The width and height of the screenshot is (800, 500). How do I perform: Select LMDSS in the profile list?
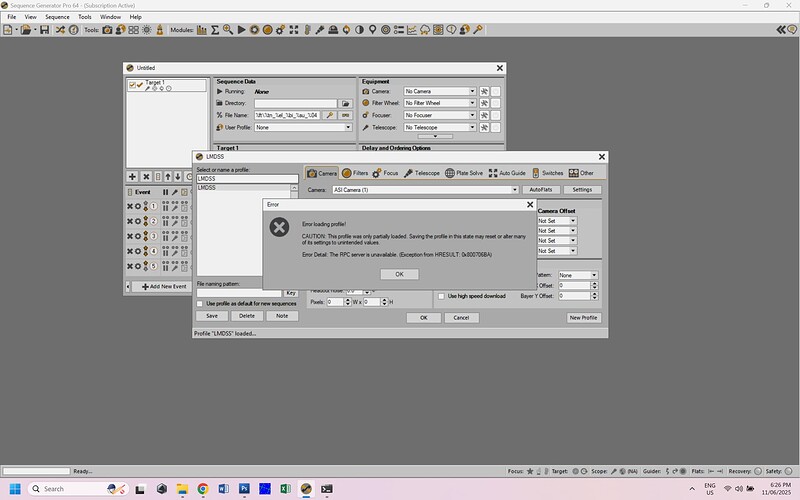tap(243, 188)
